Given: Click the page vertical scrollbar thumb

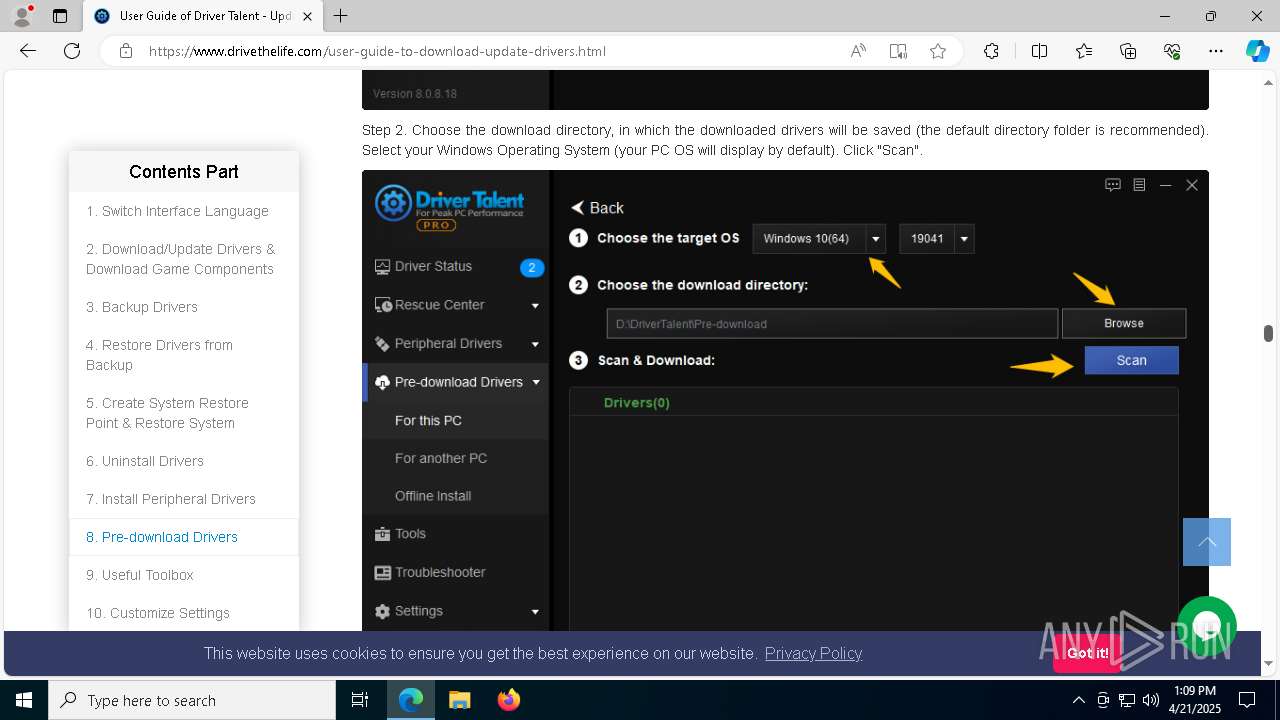Looking at the screenshot, I should [1268, 333].
